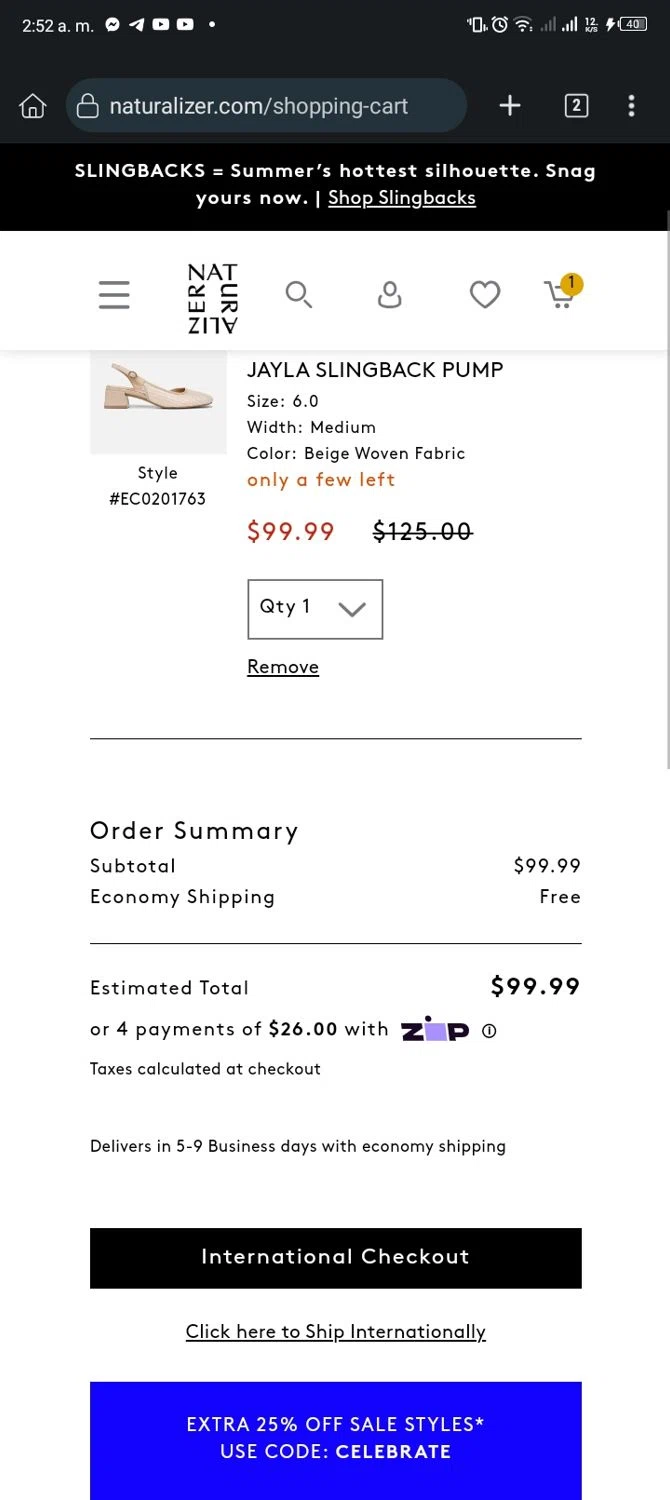Open a new browser tab with plus icon

[x=510, y=106]
